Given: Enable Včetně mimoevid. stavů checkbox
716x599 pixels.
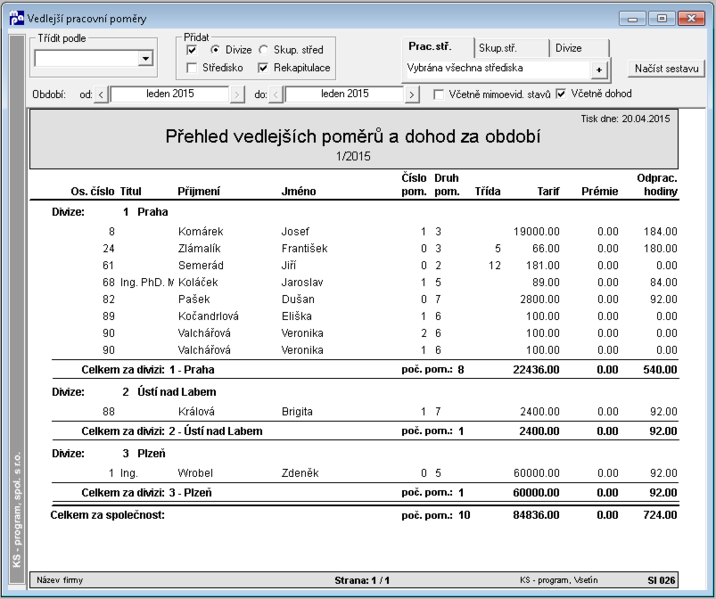Looking at the screenshot, I should (x=438, y=95).
